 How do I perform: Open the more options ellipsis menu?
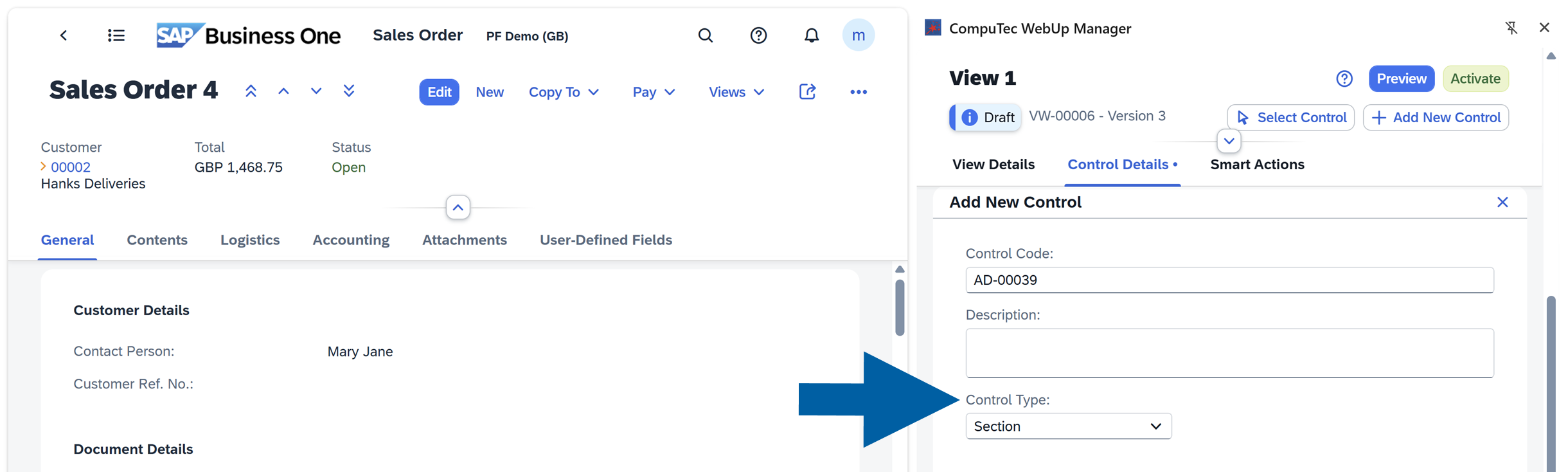[859, 92]
